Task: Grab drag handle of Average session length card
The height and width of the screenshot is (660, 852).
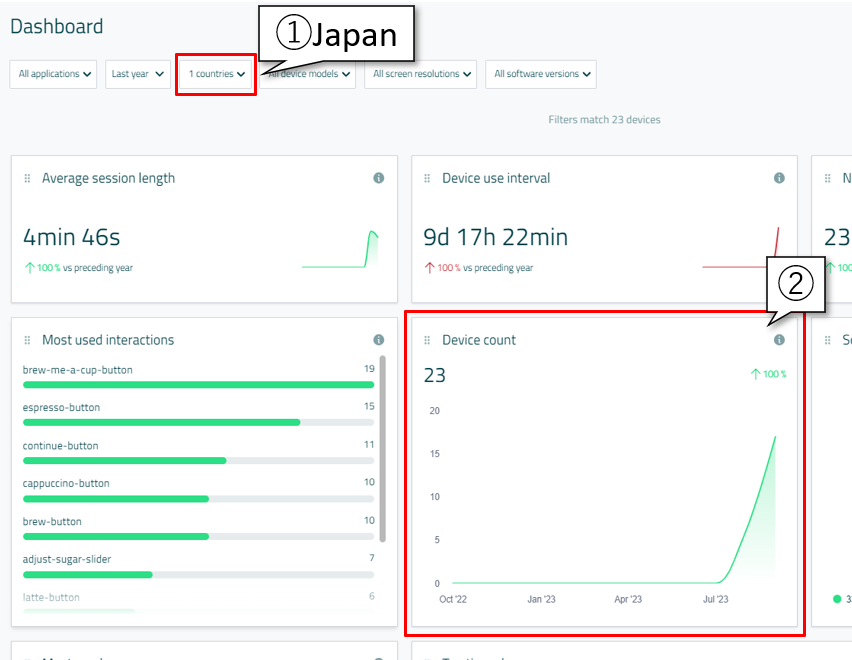Action: click(x=28, y=178)
